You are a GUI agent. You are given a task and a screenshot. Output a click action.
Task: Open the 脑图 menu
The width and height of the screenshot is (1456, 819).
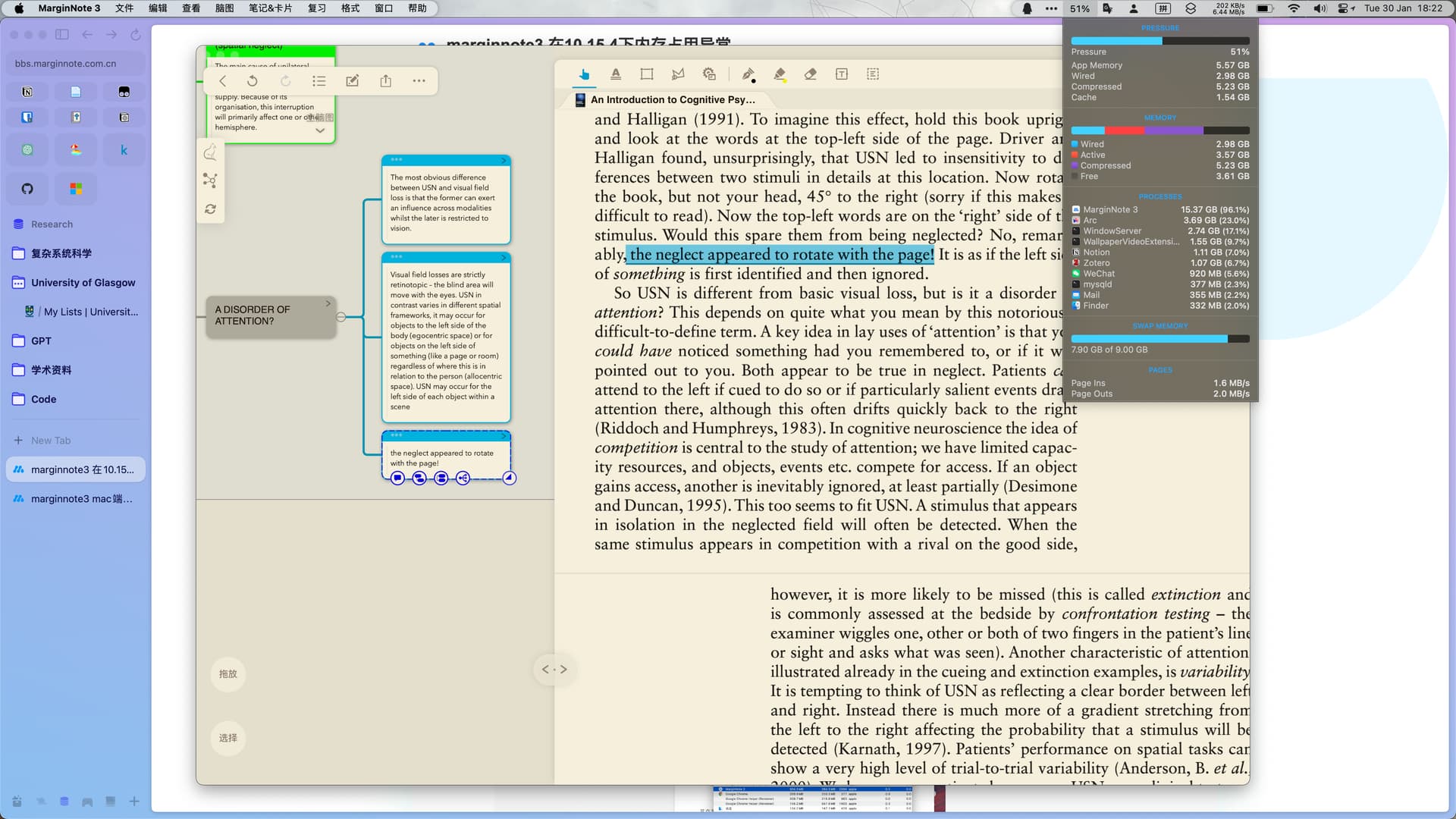click(224, 8)
